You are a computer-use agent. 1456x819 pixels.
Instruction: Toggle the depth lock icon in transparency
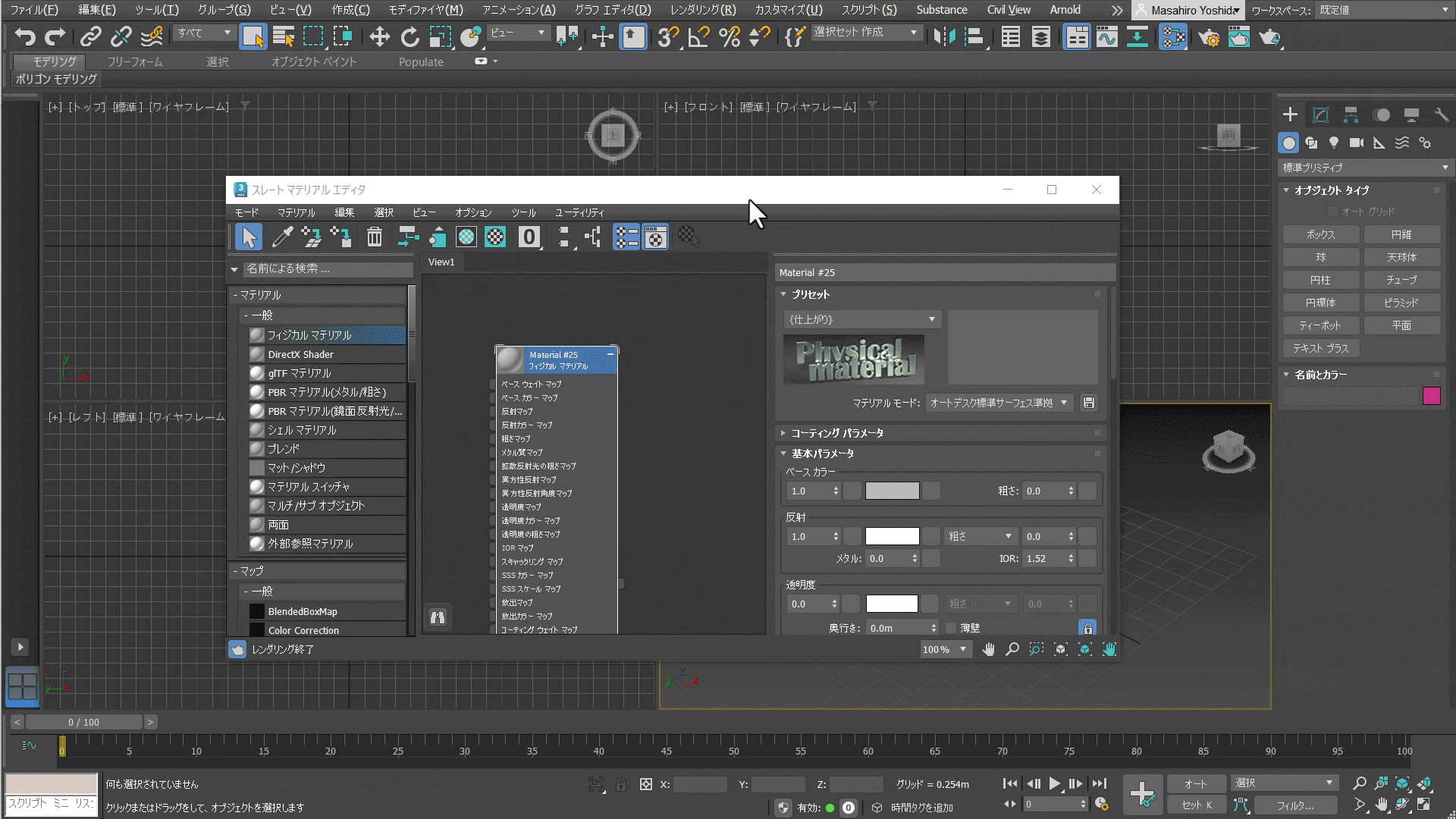pos(1087,628)
